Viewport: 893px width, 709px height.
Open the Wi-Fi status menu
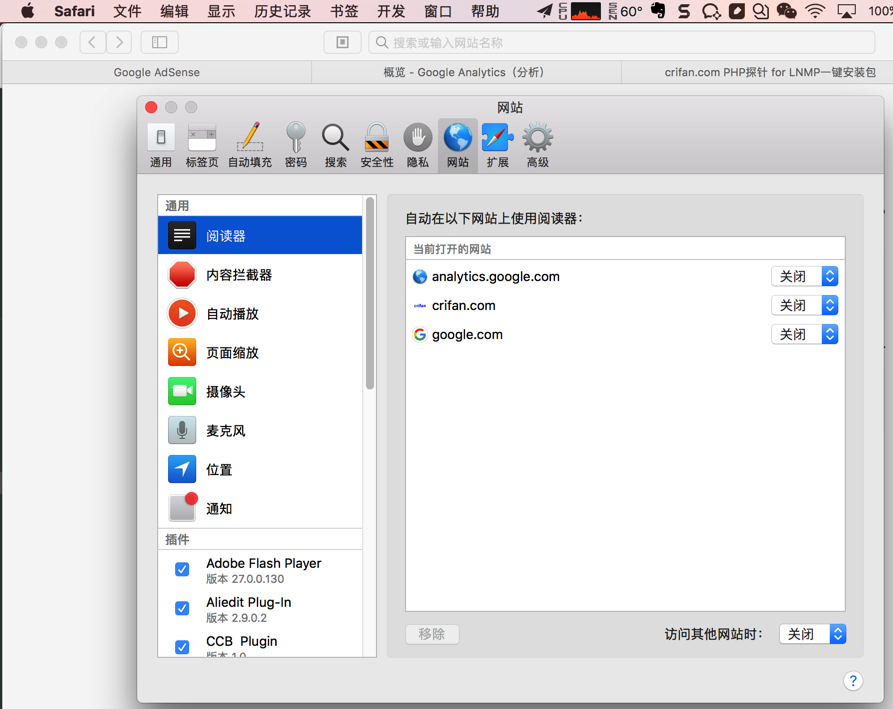tap(816, 11)
